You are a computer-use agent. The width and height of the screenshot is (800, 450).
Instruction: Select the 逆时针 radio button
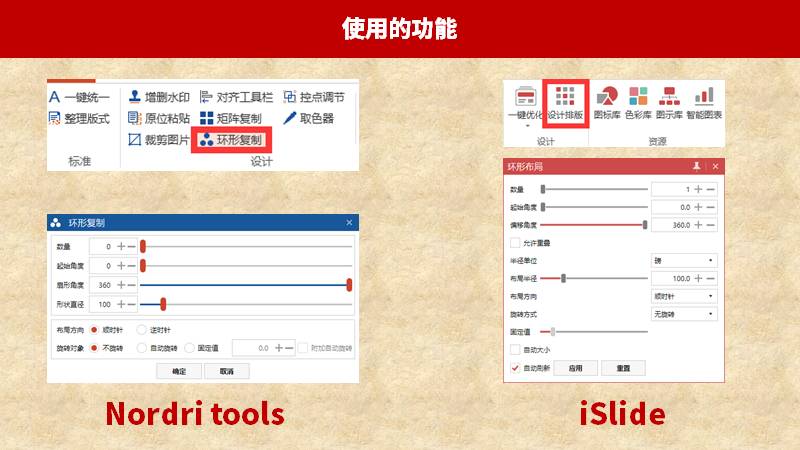point(142,330)
